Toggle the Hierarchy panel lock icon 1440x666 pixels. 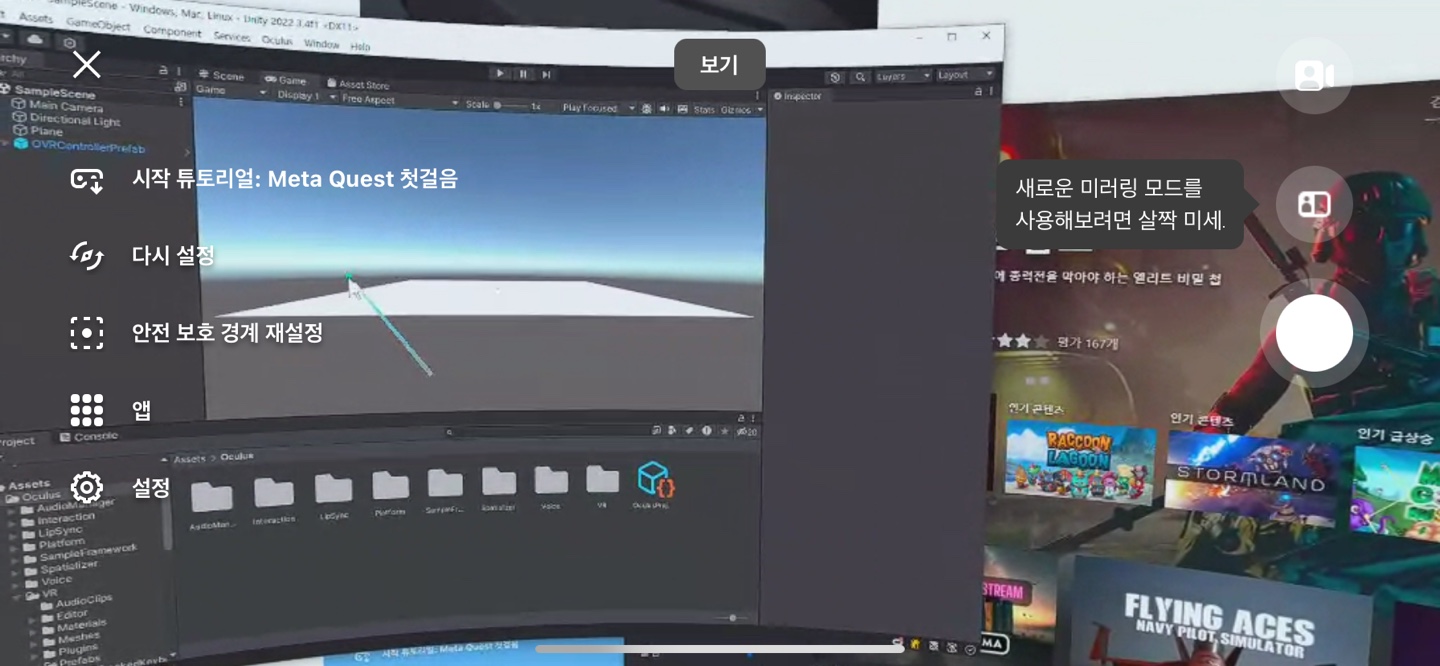point(162,71)
